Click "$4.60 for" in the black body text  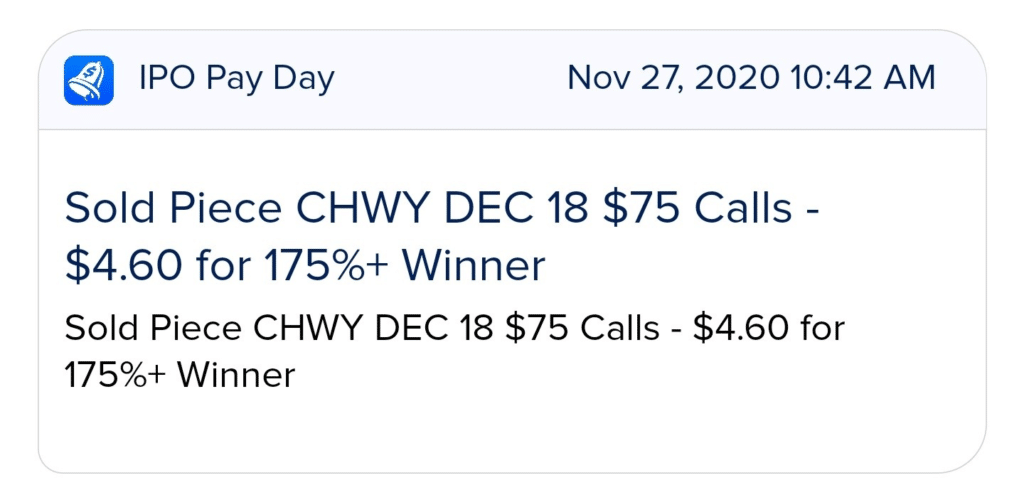[x=769, y=328]
